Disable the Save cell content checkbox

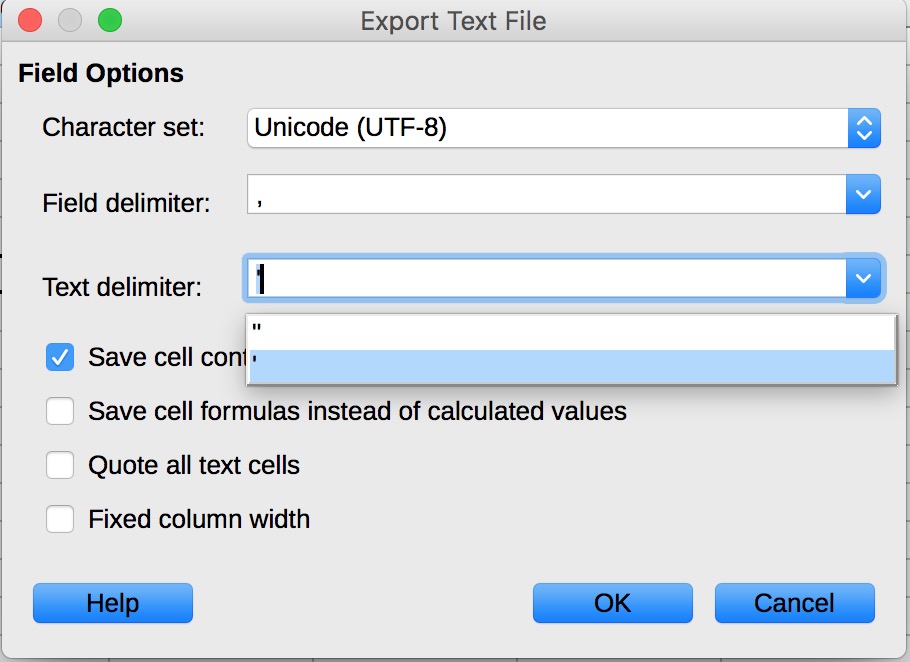point(58,357)
